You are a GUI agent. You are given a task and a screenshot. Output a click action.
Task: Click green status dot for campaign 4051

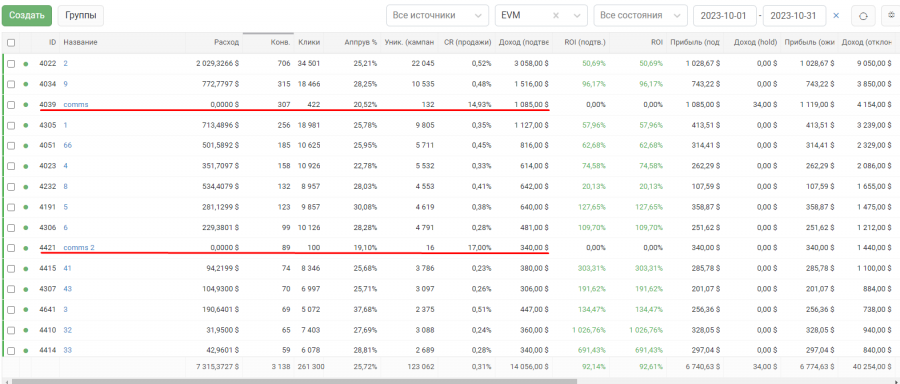[x=25, y=146]
